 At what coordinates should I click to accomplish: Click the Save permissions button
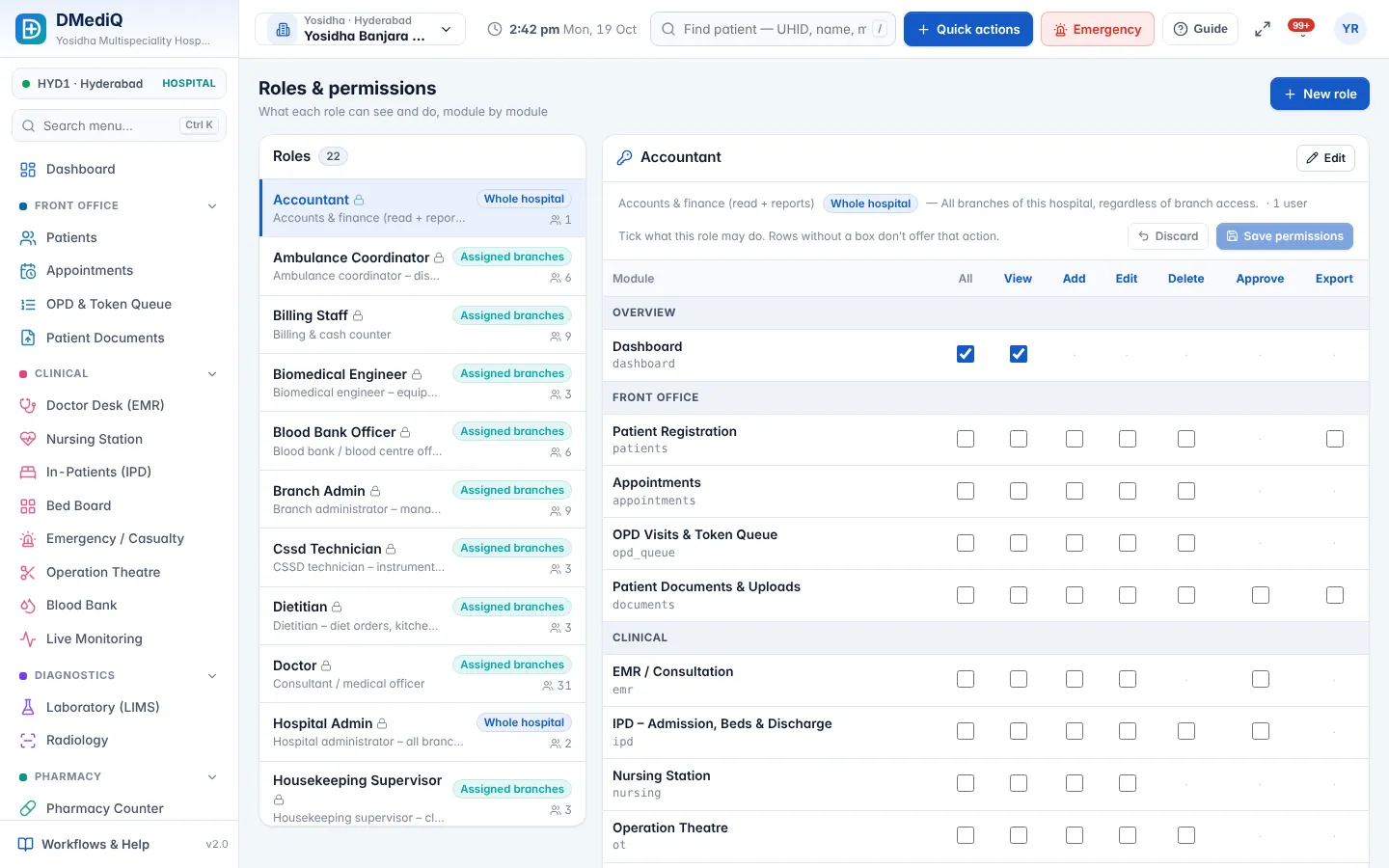pyautogui.click(x=1285, y=236)
